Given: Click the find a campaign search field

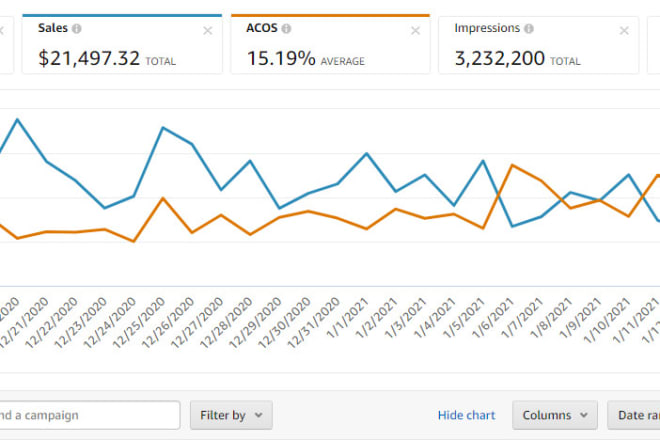Looking at the screenshot, I should 90,415.
